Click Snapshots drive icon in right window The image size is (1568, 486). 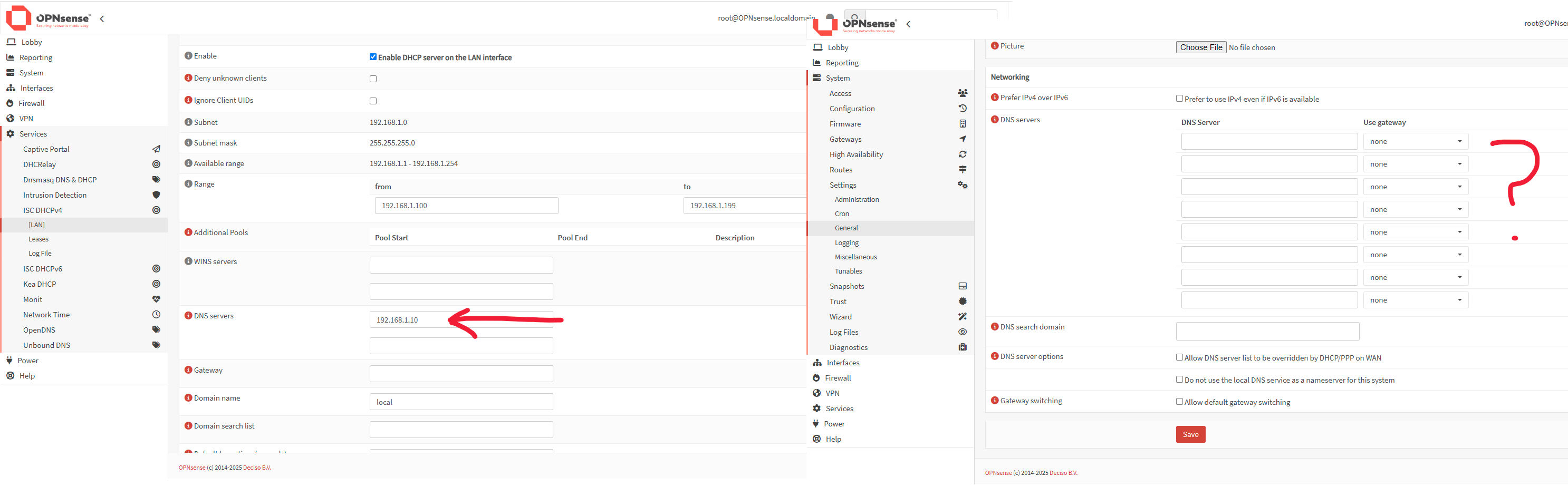point(963,286)
